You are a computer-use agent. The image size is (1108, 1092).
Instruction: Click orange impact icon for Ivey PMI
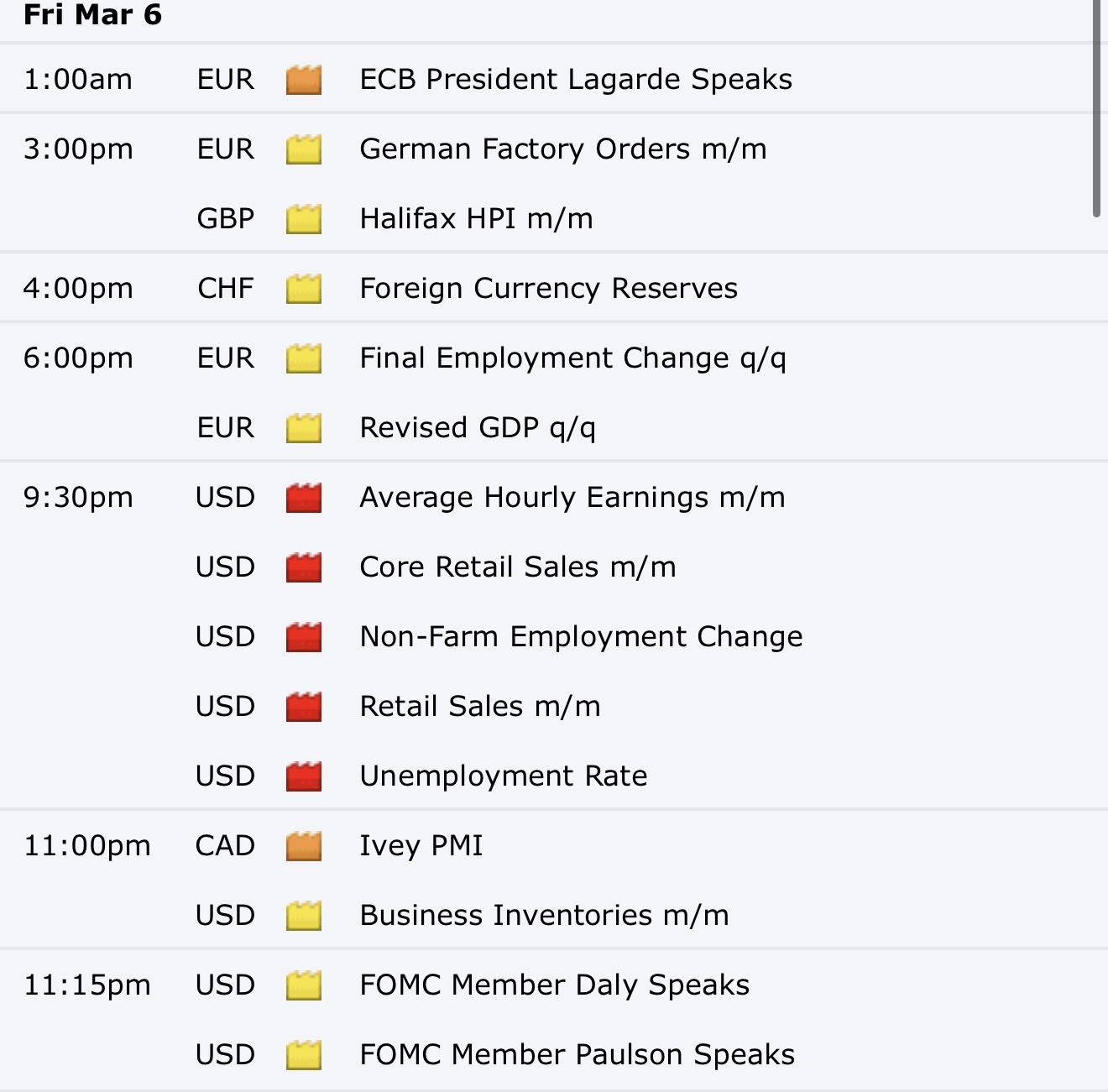point(304,846)
